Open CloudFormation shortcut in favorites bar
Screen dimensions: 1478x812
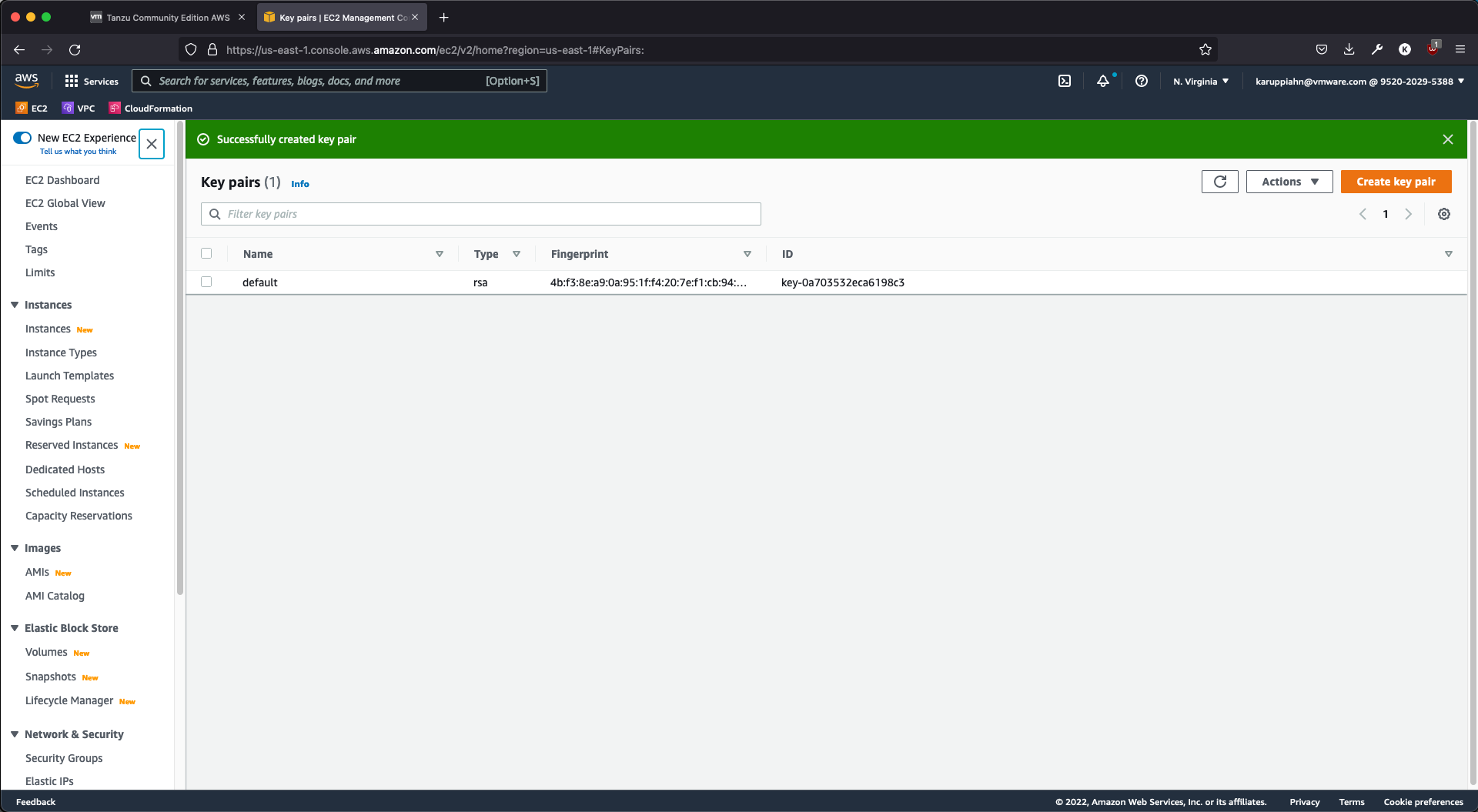pyautogui.click(x=151, y=109)
